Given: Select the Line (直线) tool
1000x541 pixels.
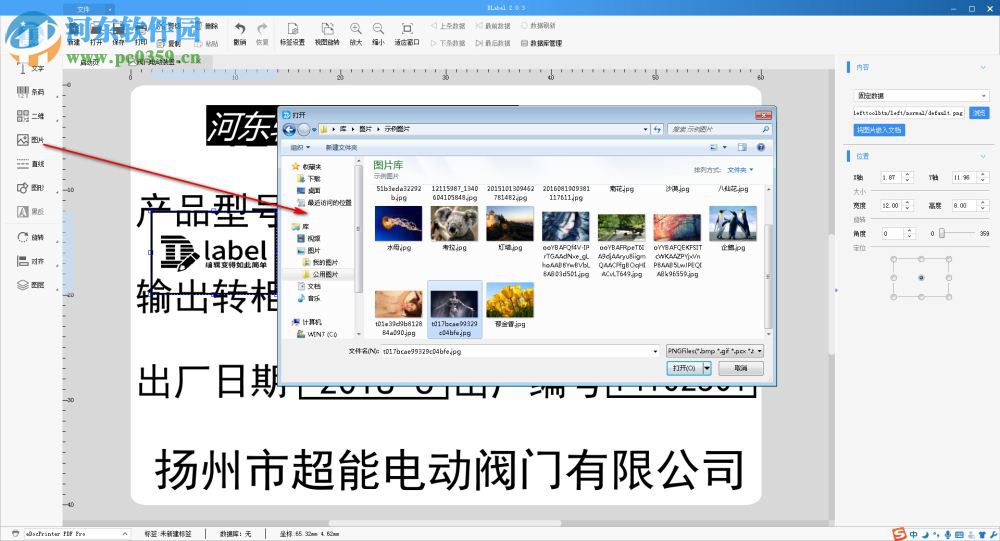Looking at the screenshot, I should pos(30,164).
